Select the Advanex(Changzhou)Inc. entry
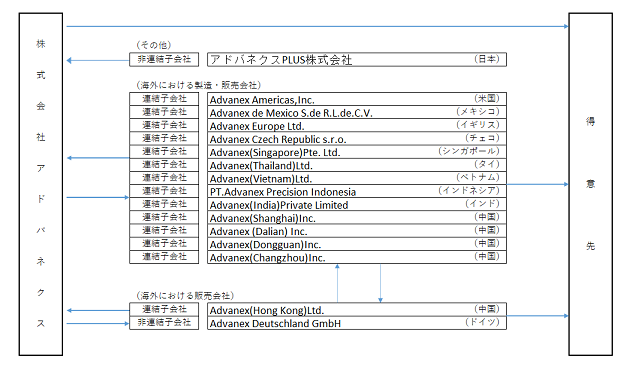 pos(357,257)
